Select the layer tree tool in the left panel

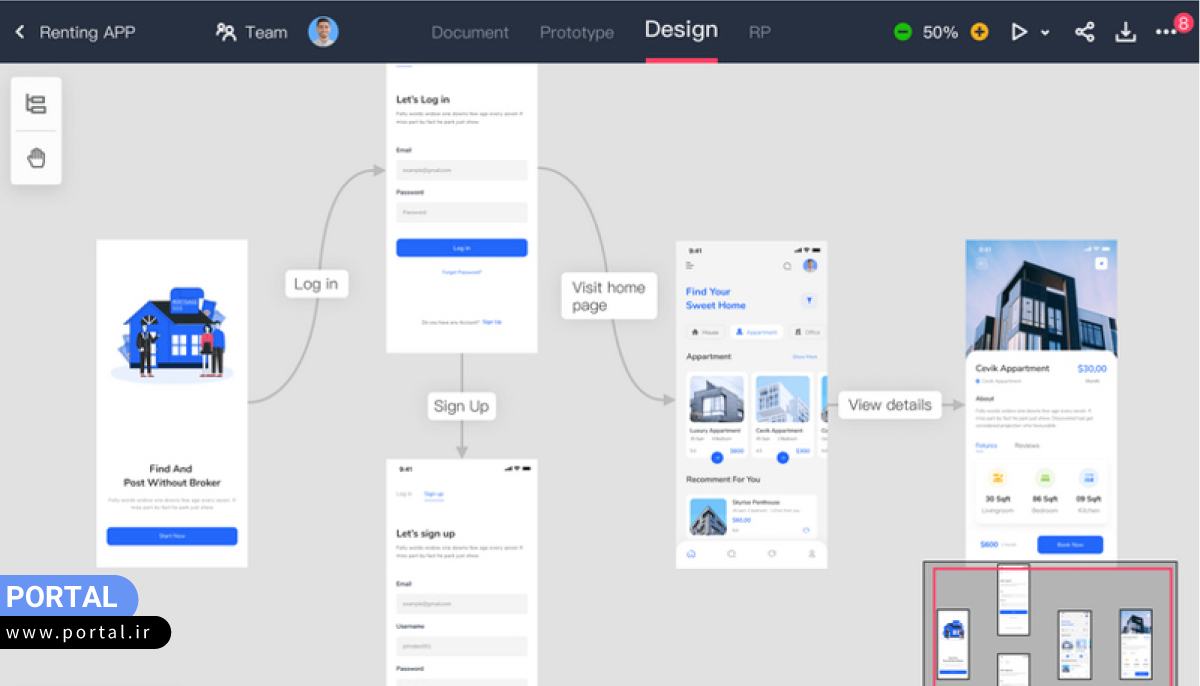36,104
